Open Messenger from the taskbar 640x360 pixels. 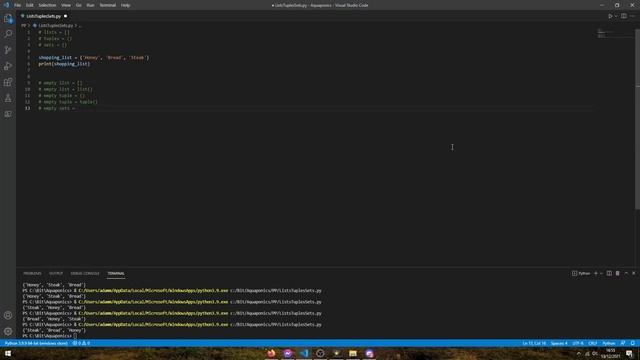pyautogui.click(x=287, y=353)
